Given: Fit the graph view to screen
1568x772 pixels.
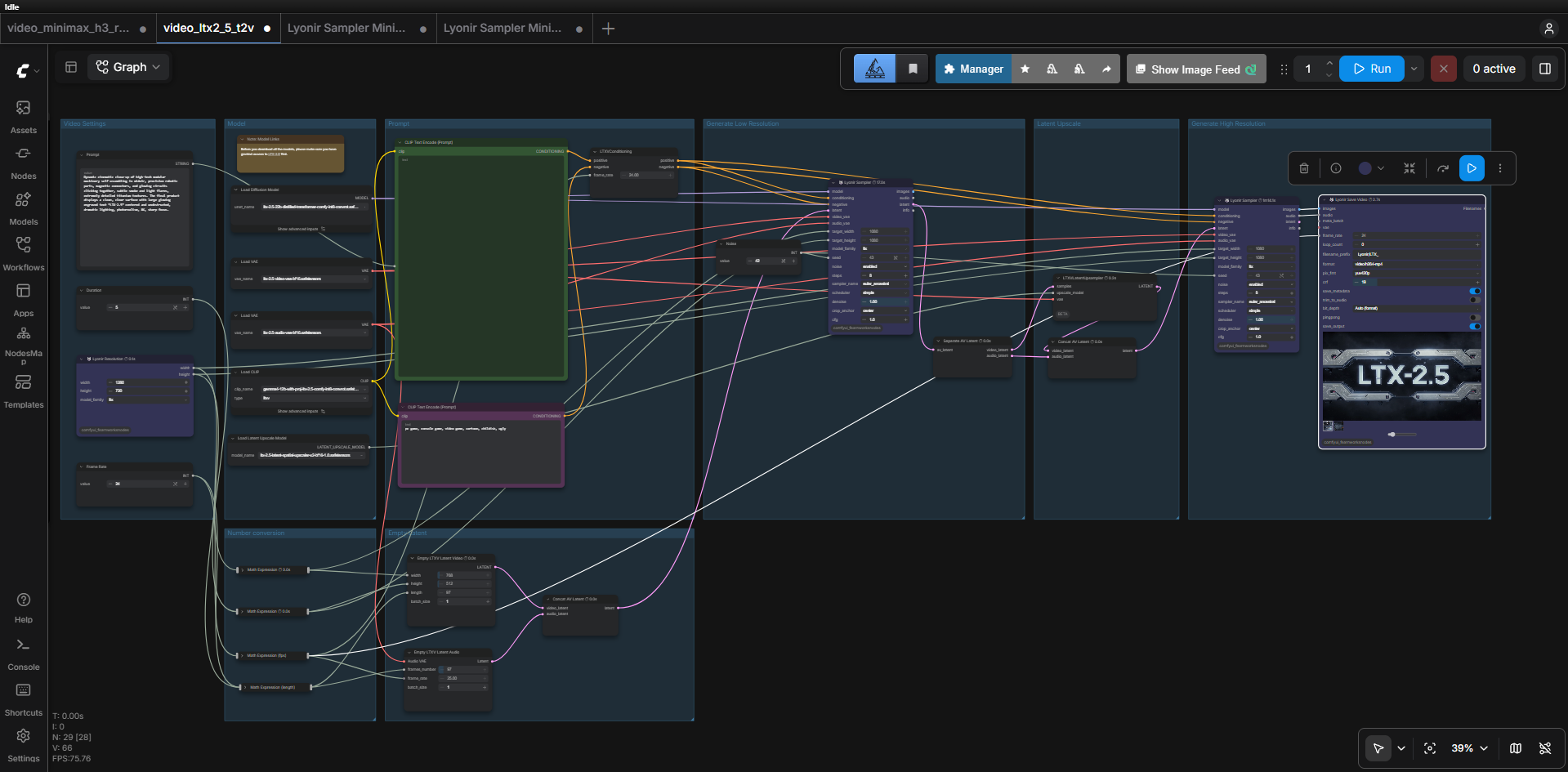Looking at the screenshot, I should [1430, 748].
